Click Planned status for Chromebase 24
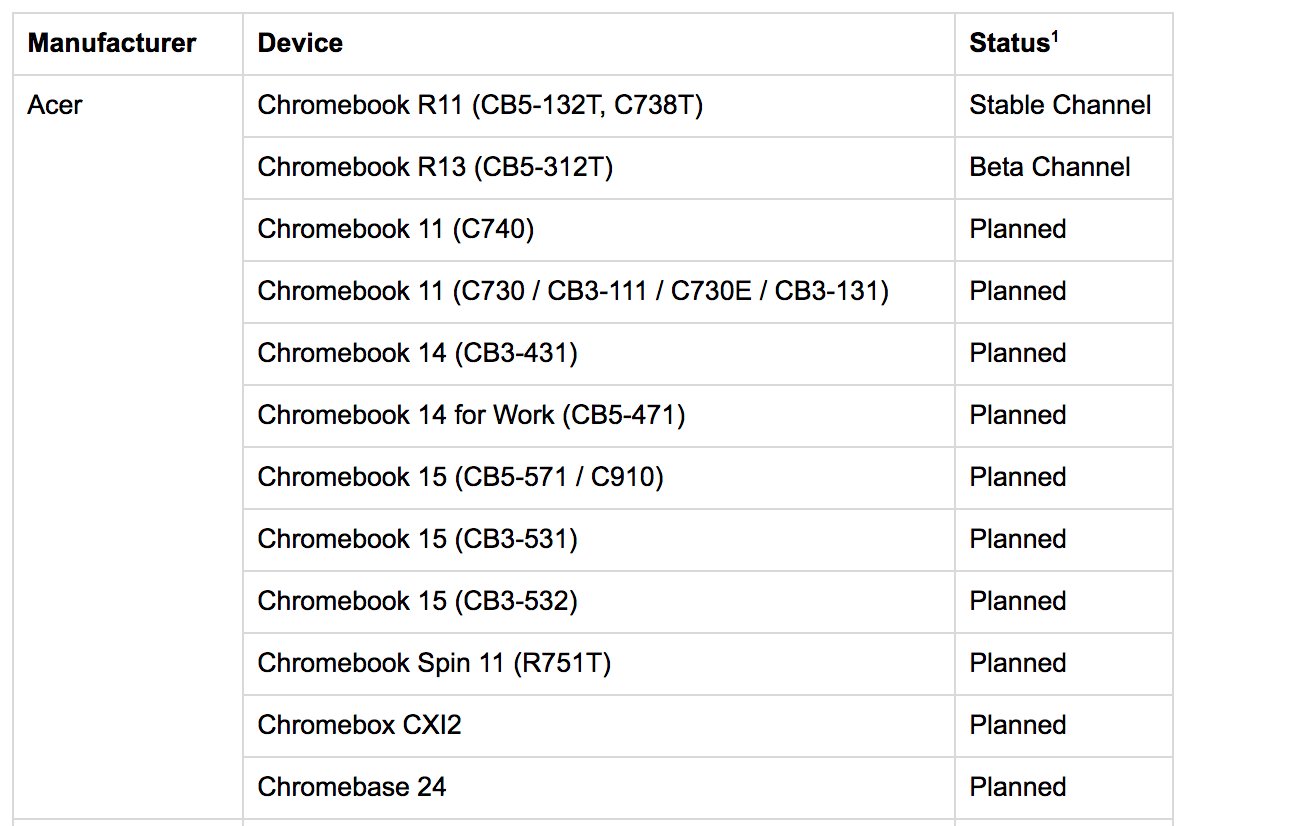This screenshot has width=1314, height=826. (1017, 787)
